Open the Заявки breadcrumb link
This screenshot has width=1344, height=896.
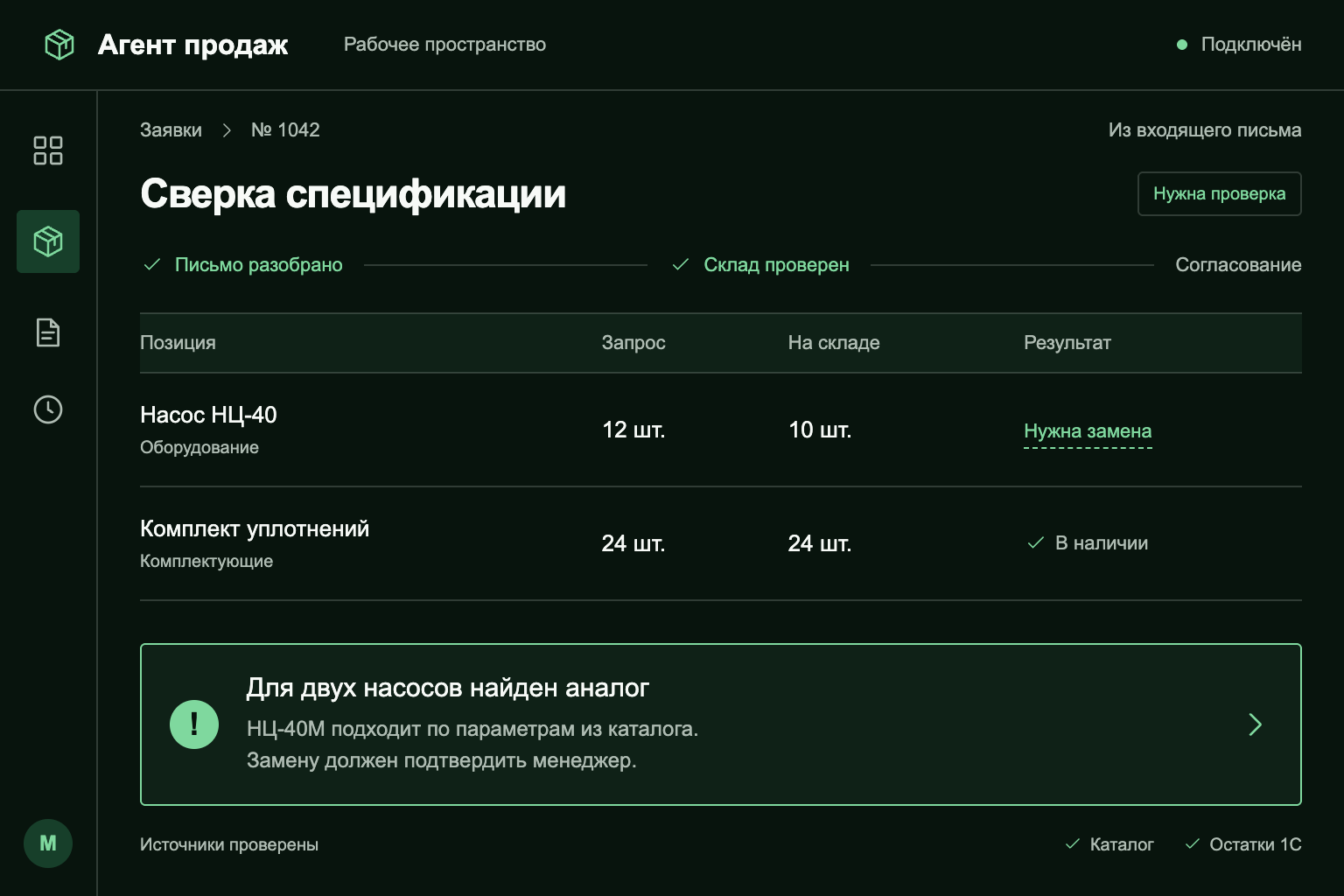coord(171,130)
